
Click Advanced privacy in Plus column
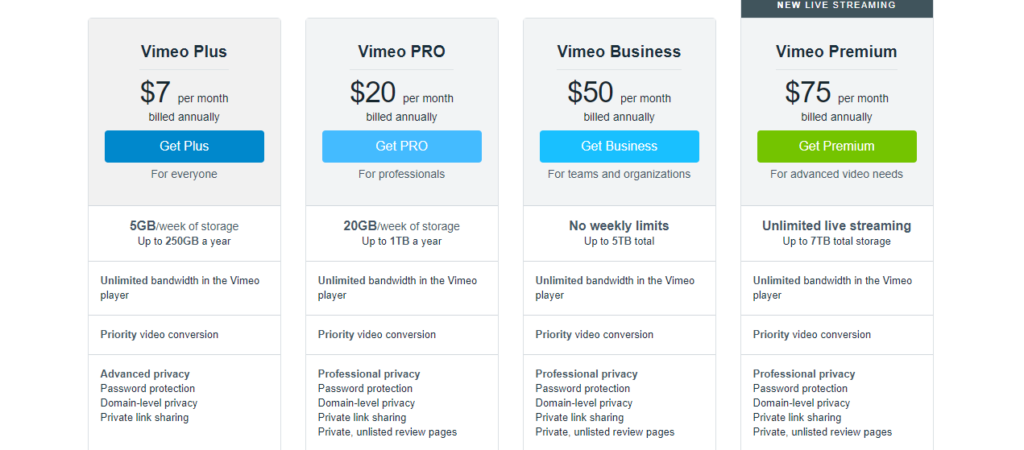click(145, 374)
